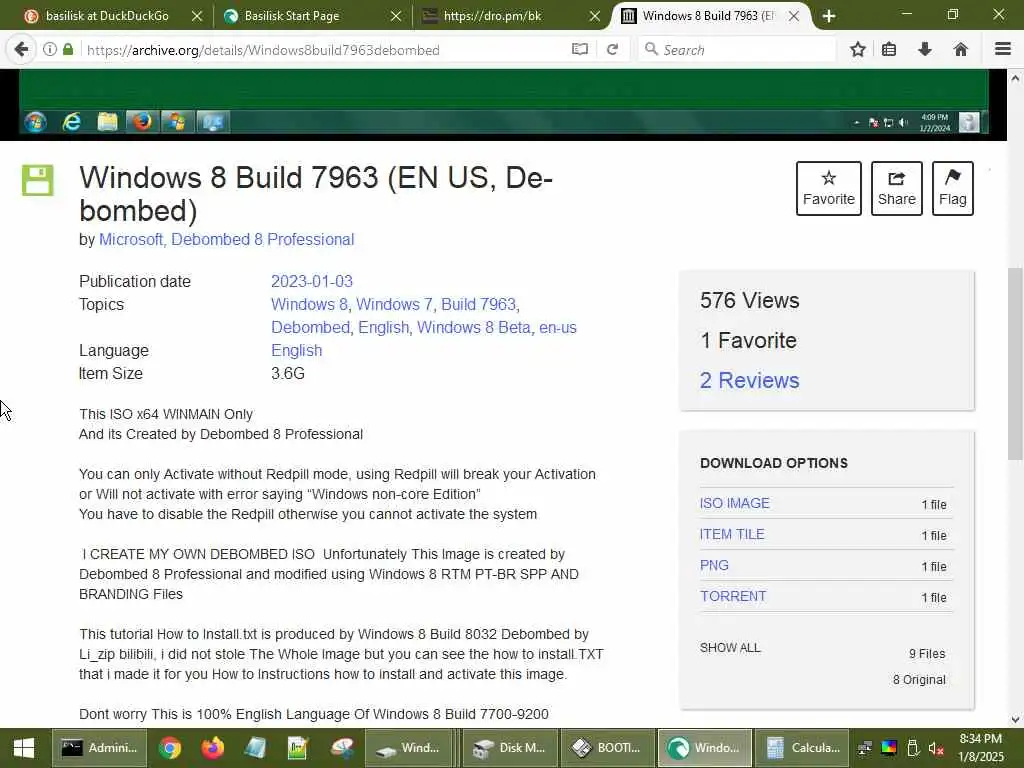1024x768 pixels.
Task: Click the 3.6G item size value
Action: 288,374
